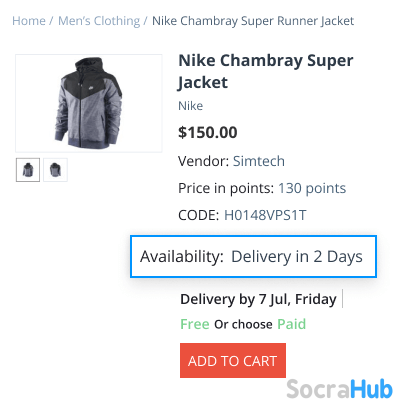Viewport: 400px width, 400px height.
Task: Open the main jacket product image
Action: point(89,103)
